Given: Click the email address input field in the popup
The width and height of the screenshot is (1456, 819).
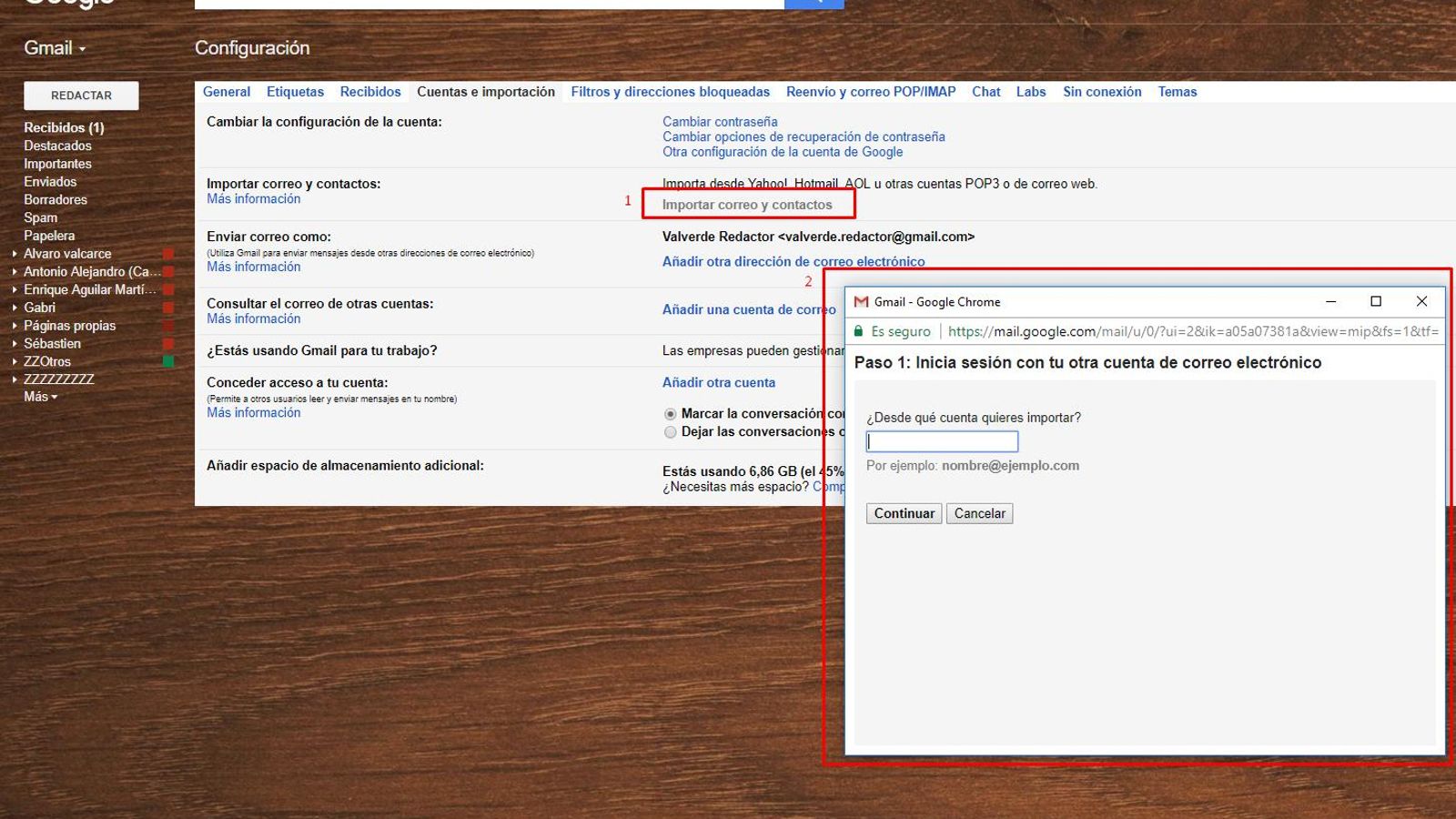Looking at the screenshot, I should (x=941, y=440).
